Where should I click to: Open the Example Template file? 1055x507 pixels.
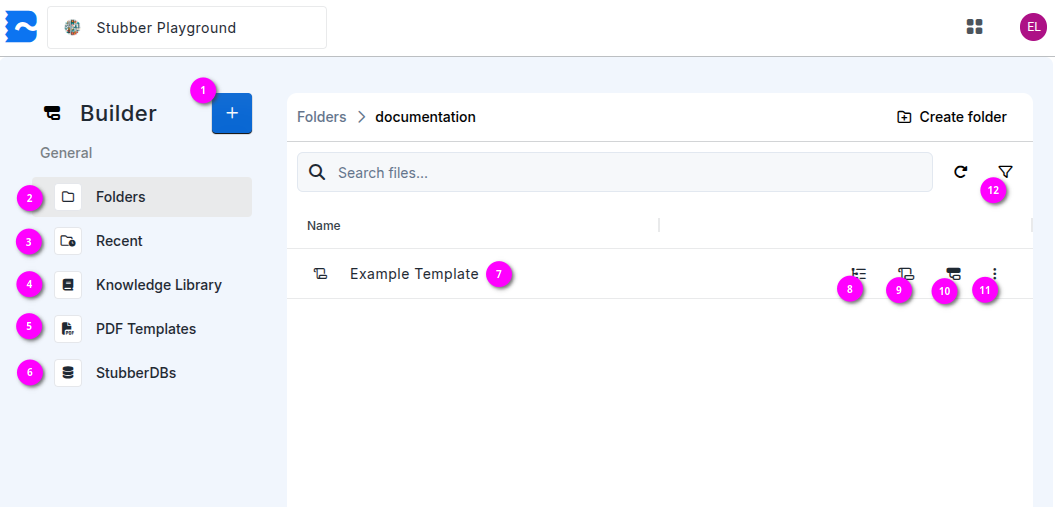point(413,274)
